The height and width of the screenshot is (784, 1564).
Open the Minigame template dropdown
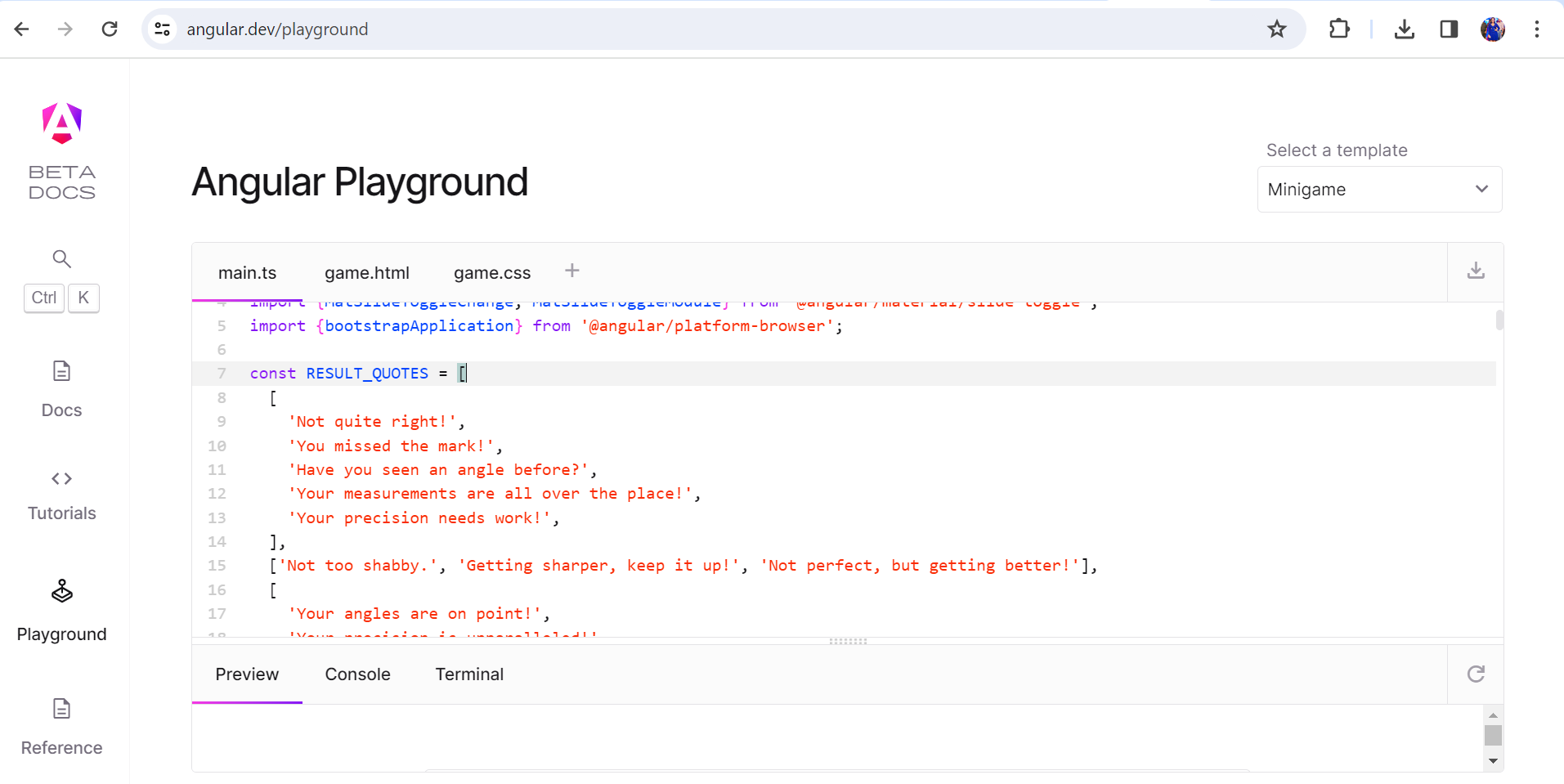pos(1379,189)
